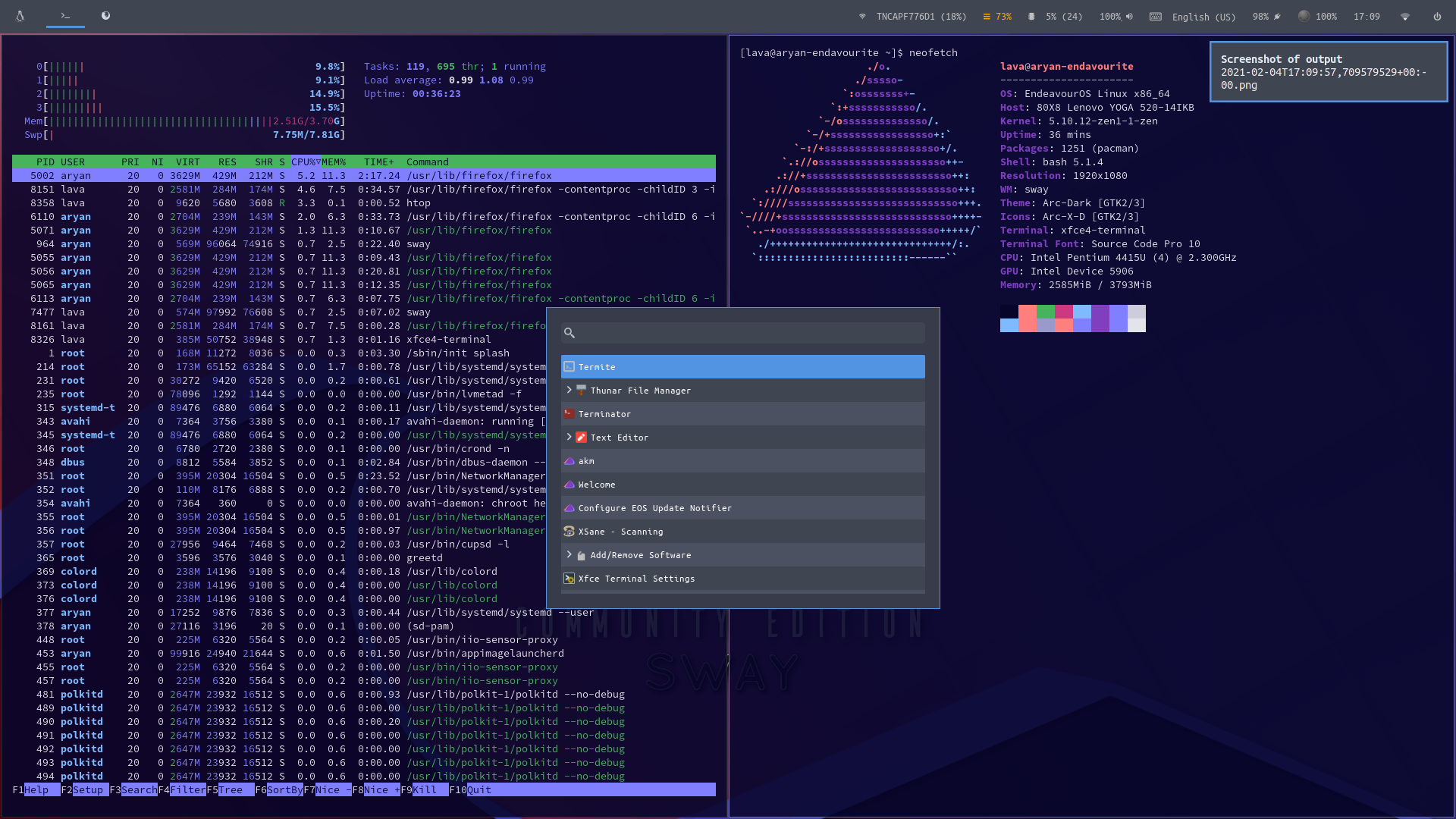Click F6 SortBy in htop footer
The image size is (1456, 819).
point(284,790)
